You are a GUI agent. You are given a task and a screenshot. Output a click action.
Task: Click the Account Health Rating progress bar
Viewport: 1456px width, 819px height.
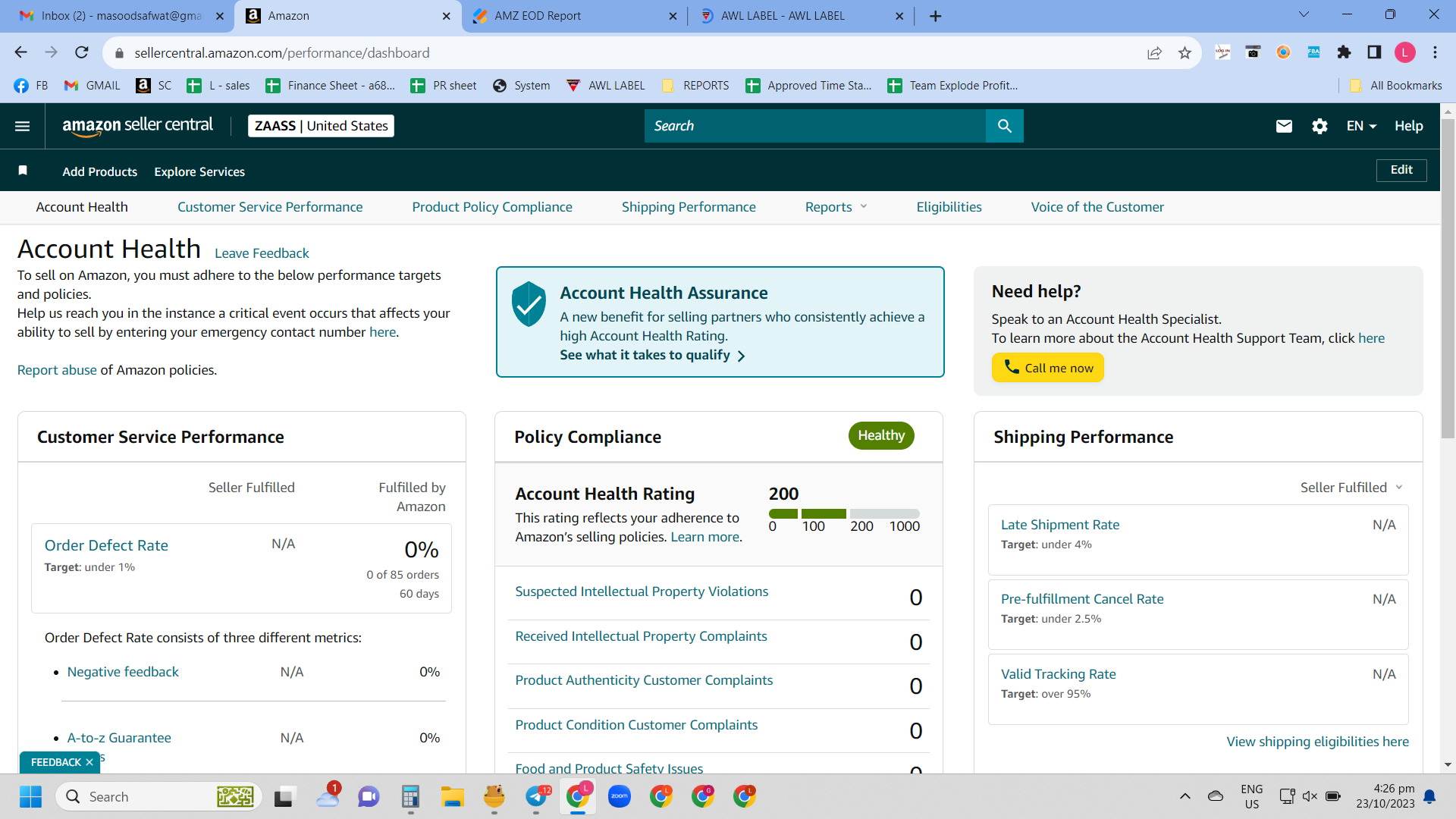click(844, 513)
